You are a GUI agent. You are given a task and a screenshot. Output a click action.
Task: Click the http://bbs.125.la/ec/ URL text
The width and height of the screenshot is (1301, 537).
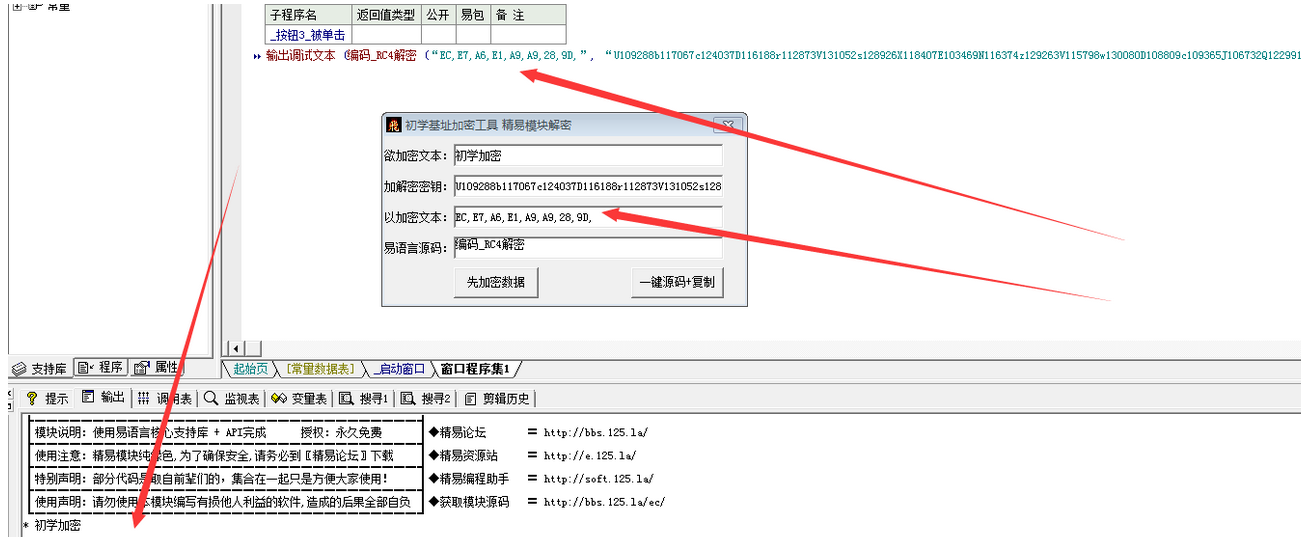click(604, 502)
